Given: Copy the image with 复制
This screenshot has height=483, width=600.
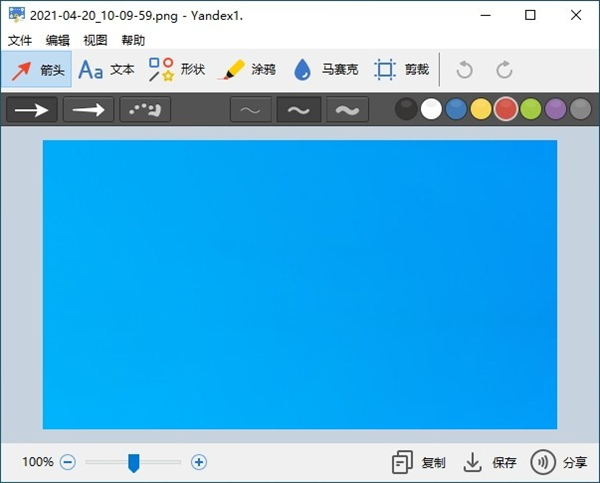Looking at the screenshot, I should tap(419, 462).
